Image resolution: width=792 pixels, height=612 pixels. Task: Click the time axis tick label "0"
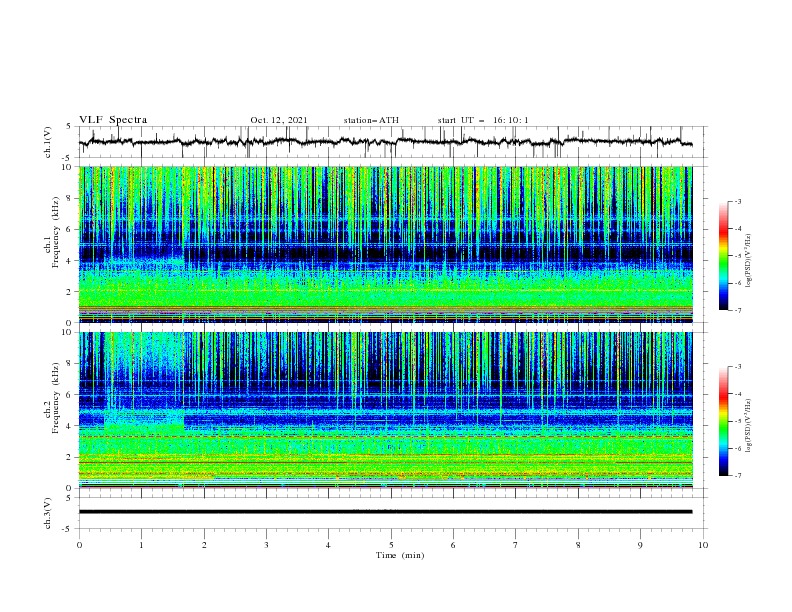point(79,545)
